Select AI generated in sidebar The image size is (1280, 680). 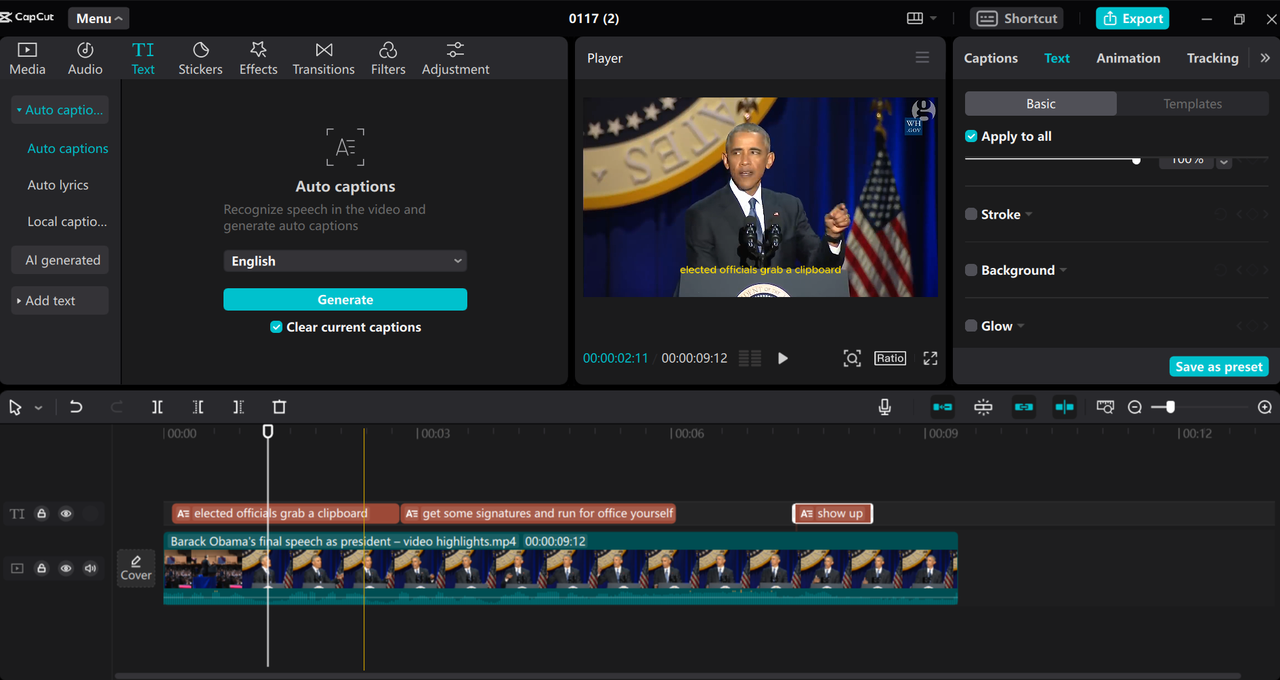(60, 260)
